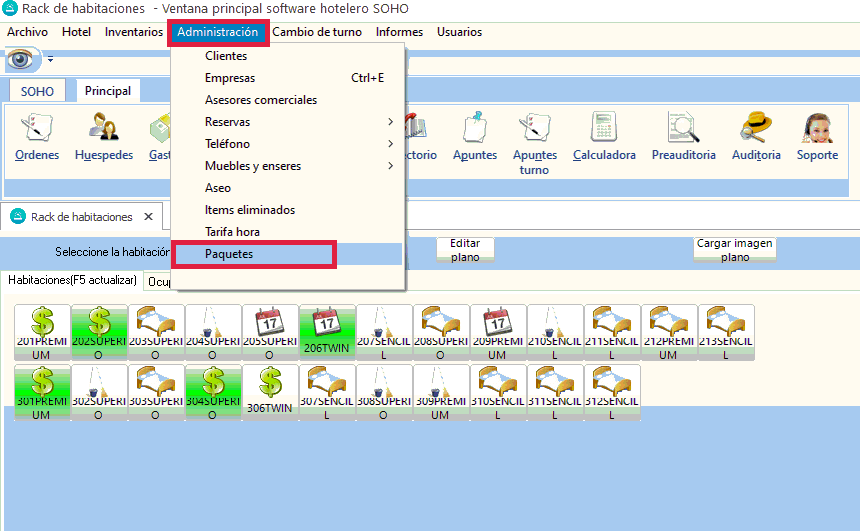Open dropdown arrow beside eye icon
Viewport: 860px width, 531px height.
click(x=50, y=60)
